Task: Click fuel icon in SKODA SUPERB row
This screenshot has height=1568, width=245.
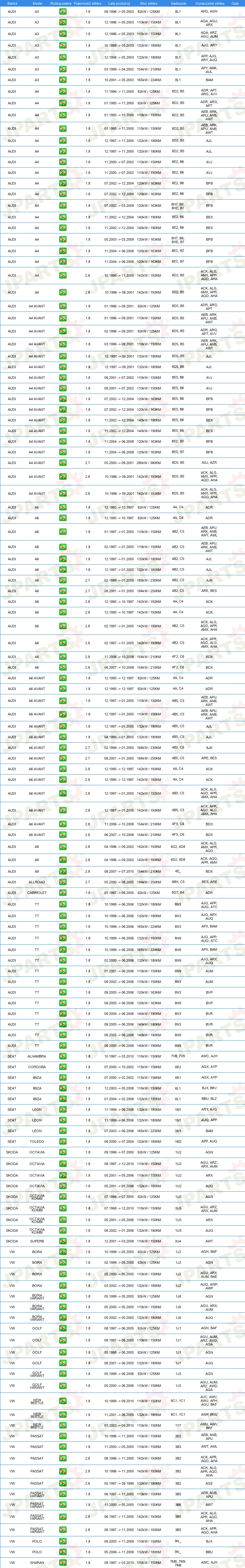Action: coord(63,1241)
